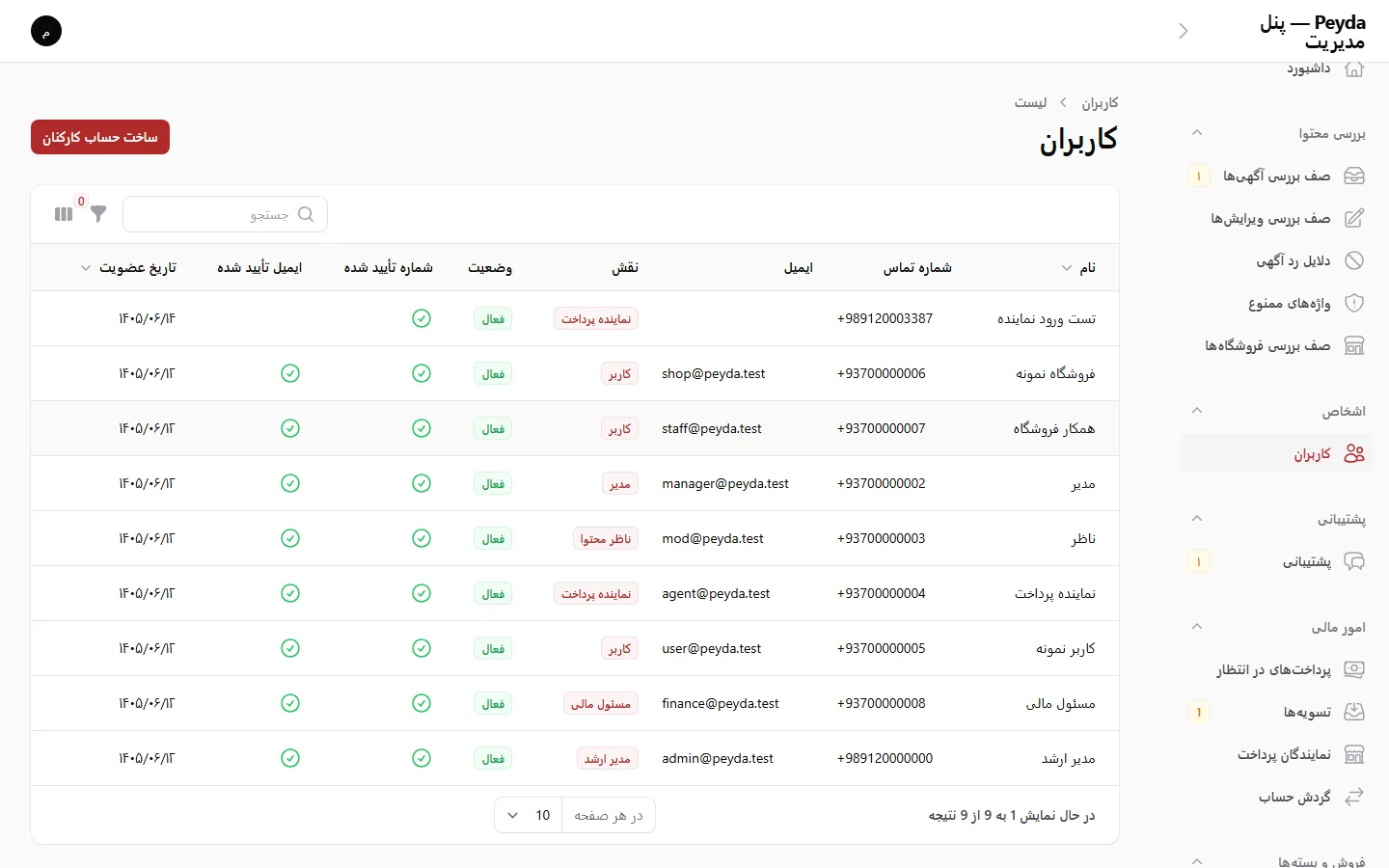Navigate to گردش حساب menu item

click(1276, 797)
